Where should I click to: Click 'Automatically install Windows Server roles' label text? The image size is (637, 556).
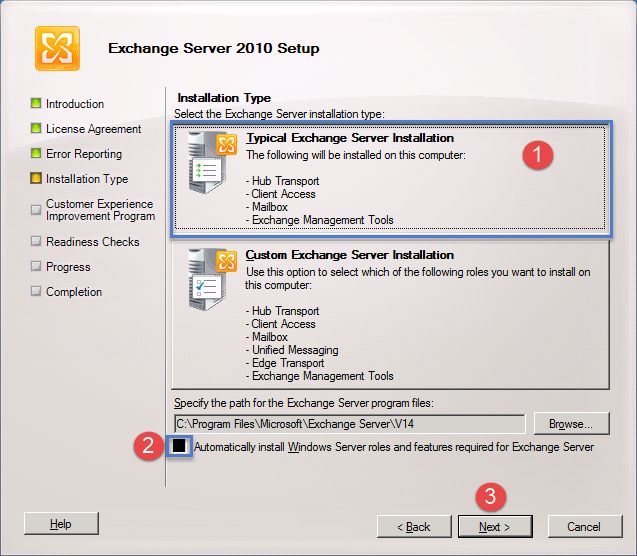pos(394,447)
